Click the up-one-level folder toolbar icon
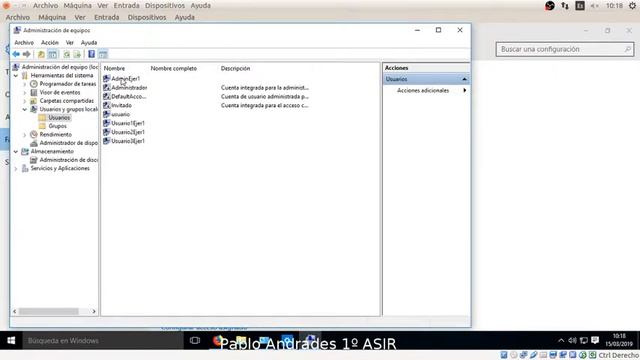640x360 pixels. (41, 54)
